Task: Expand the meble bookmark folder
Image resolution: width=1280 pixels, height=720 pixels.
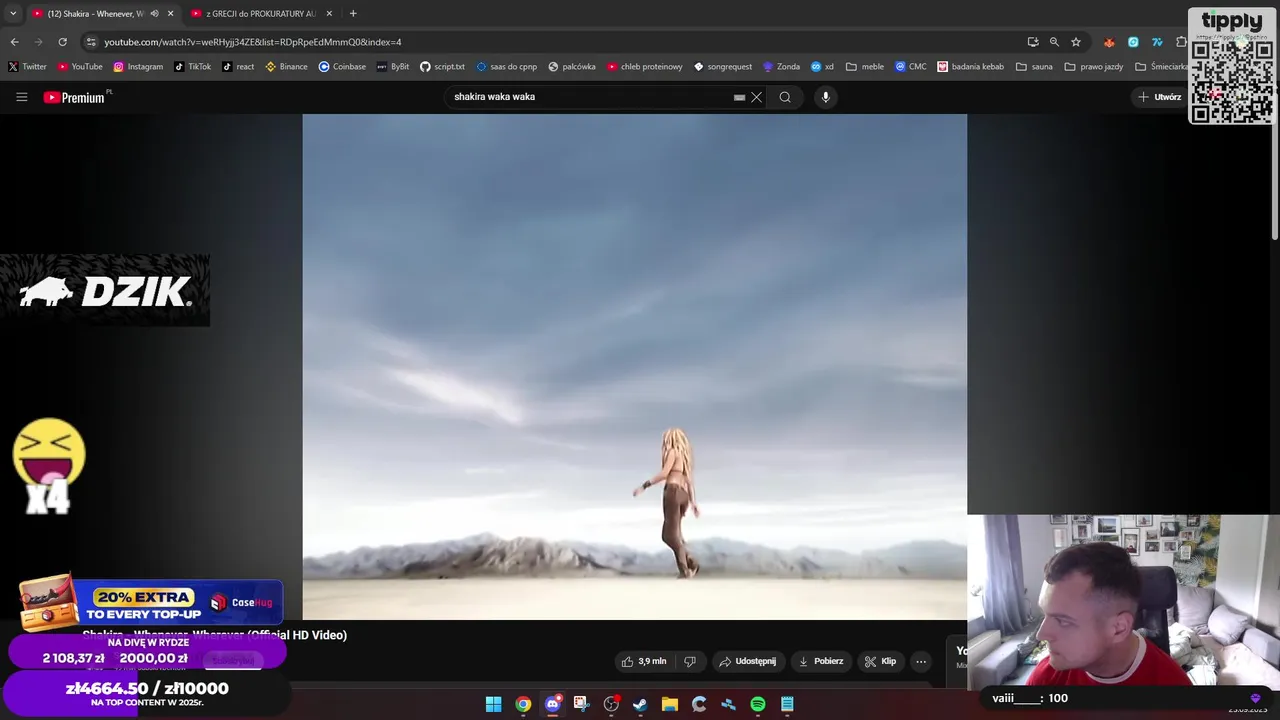Action: (865, 67)
